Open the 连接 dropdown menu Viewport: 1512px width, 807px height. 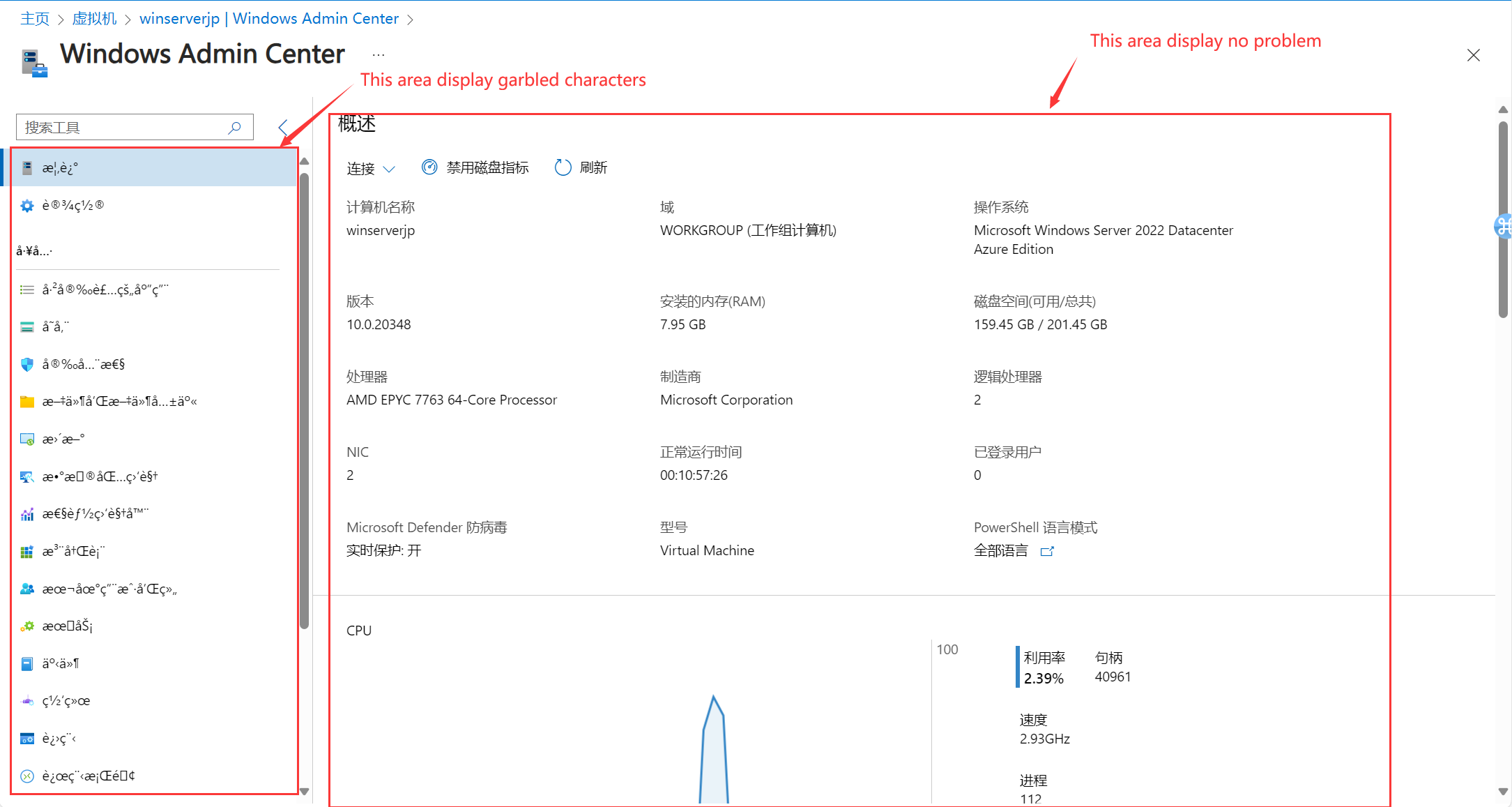tap(371, 168)
